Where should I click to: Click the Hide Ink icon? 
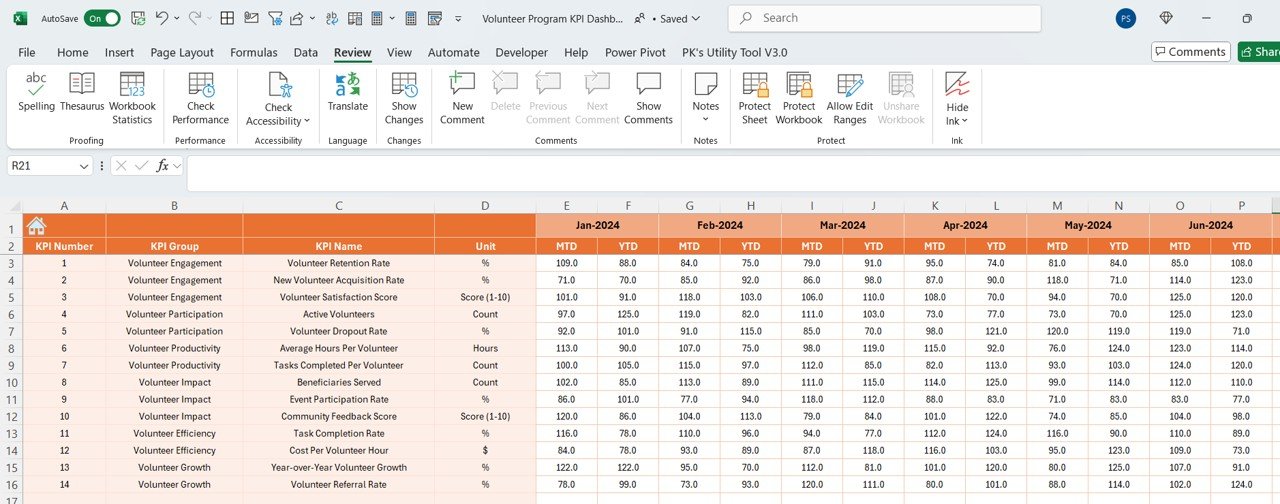click(957, 86)
